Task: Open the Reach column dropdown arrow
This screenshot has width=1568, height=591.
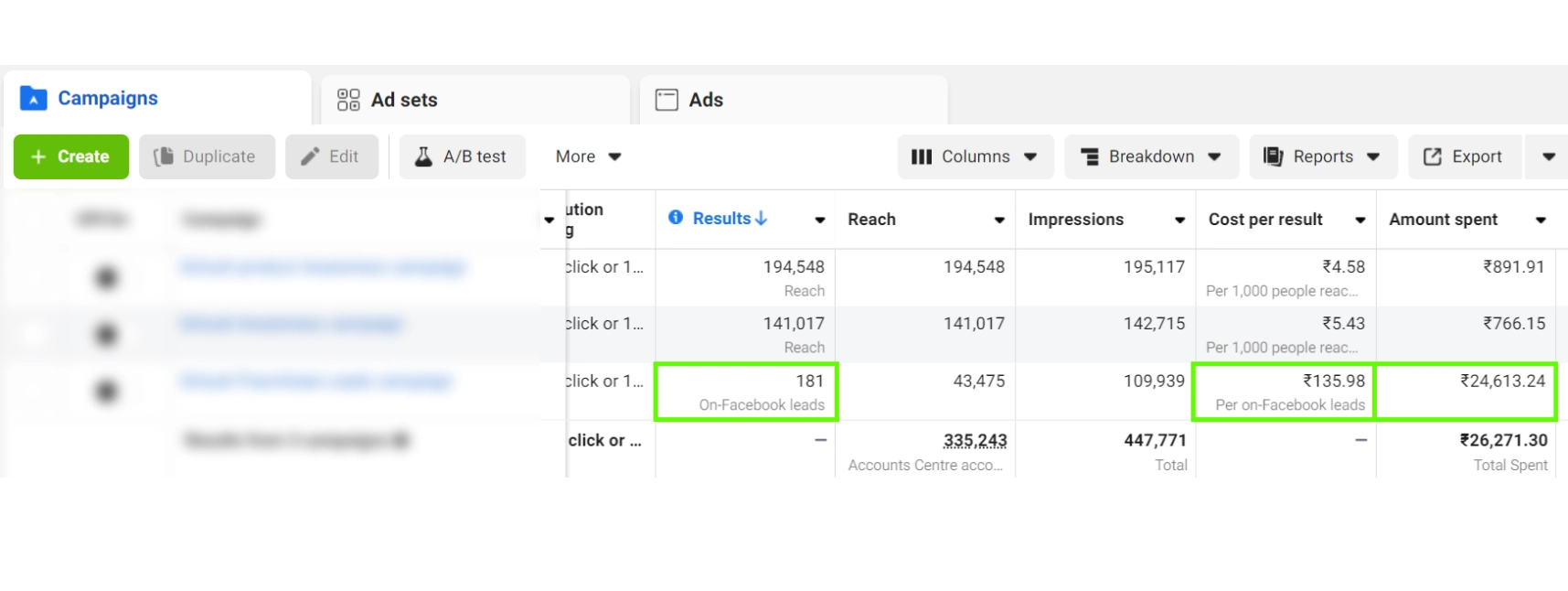Action: click(x=999, y=220)
